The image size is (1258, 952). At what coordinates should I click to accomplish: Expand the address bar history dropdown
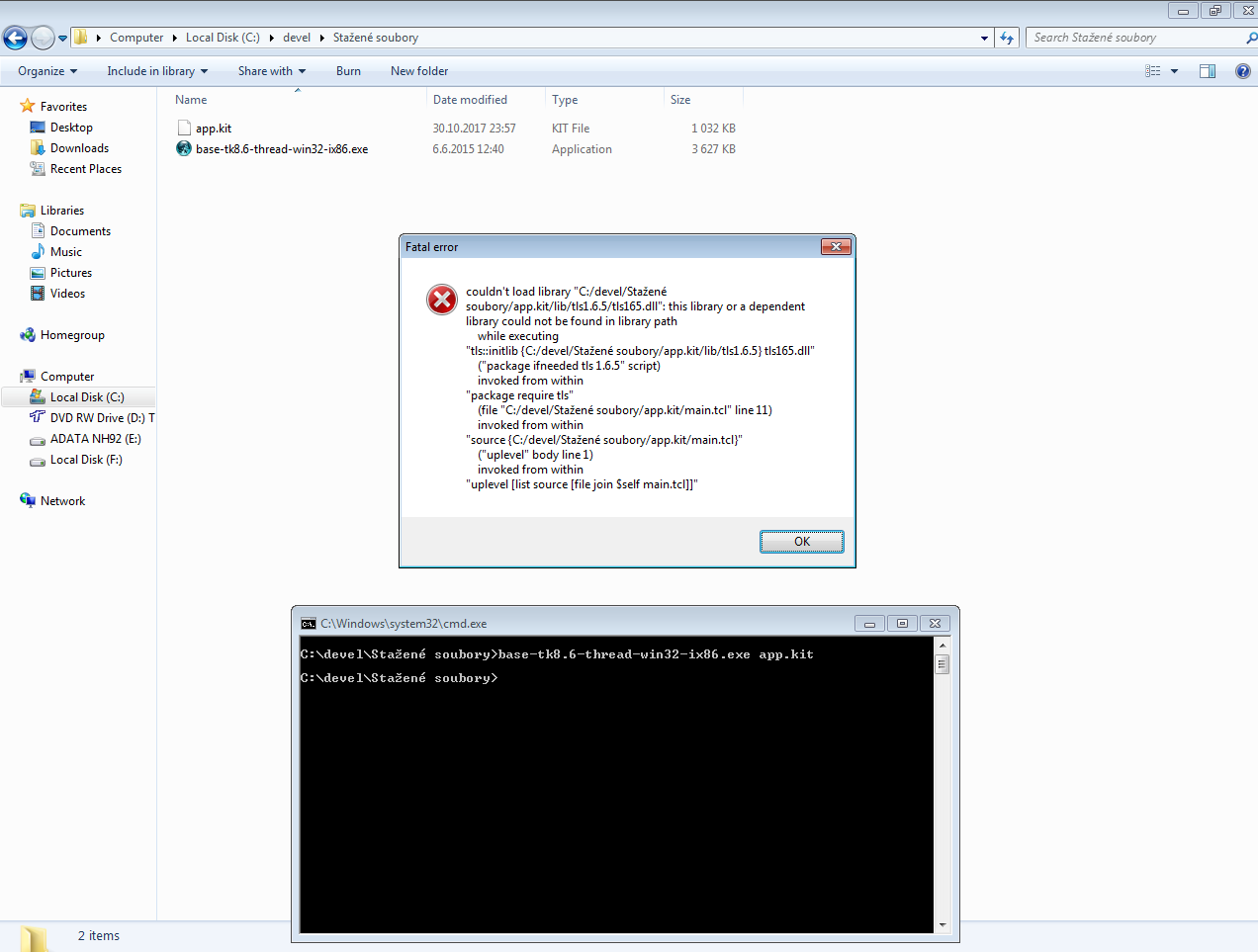click(984, 38)
